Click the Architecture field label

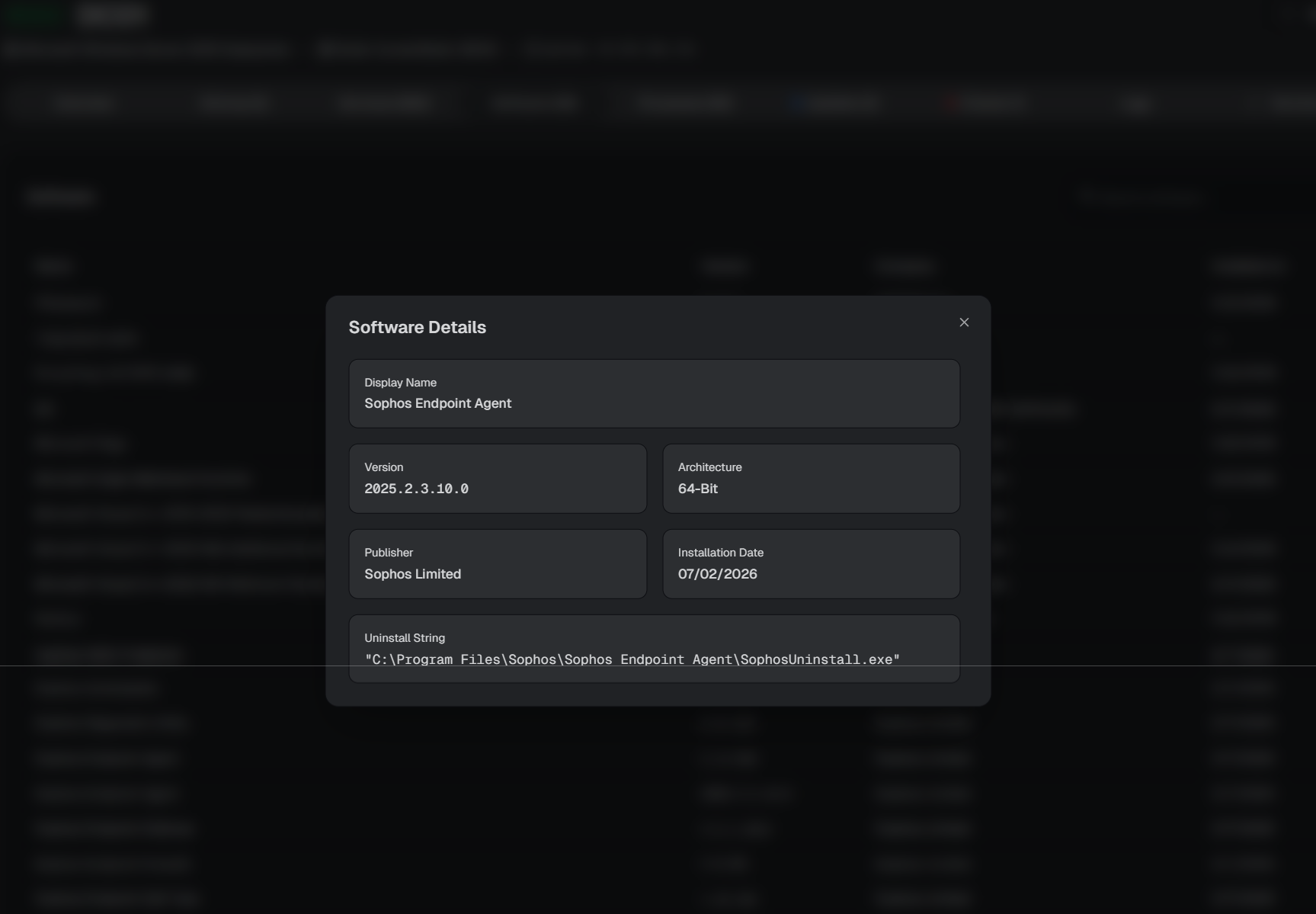point(709,467)
